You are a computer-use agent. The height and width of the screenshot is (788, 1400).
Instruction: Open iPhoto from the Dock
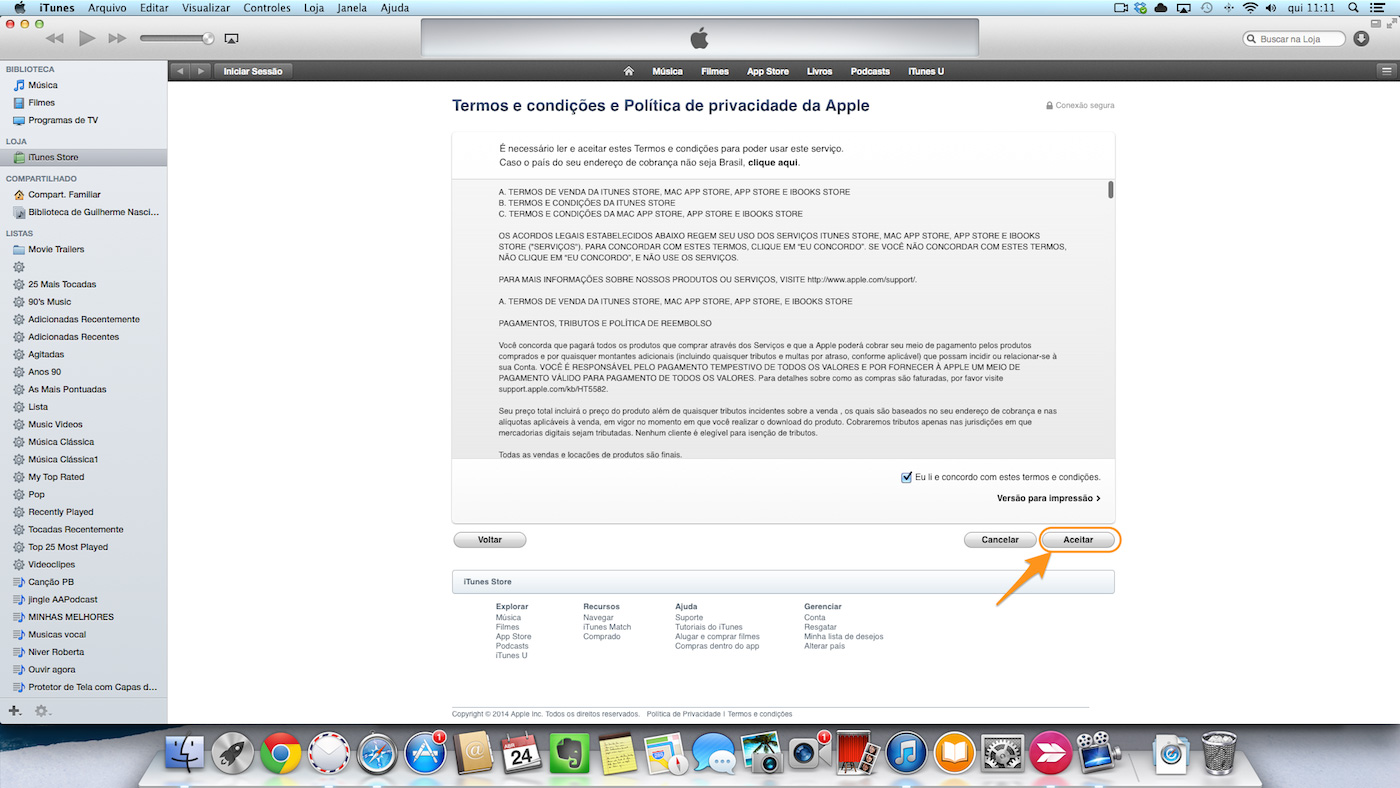click(x=762, y=753)
